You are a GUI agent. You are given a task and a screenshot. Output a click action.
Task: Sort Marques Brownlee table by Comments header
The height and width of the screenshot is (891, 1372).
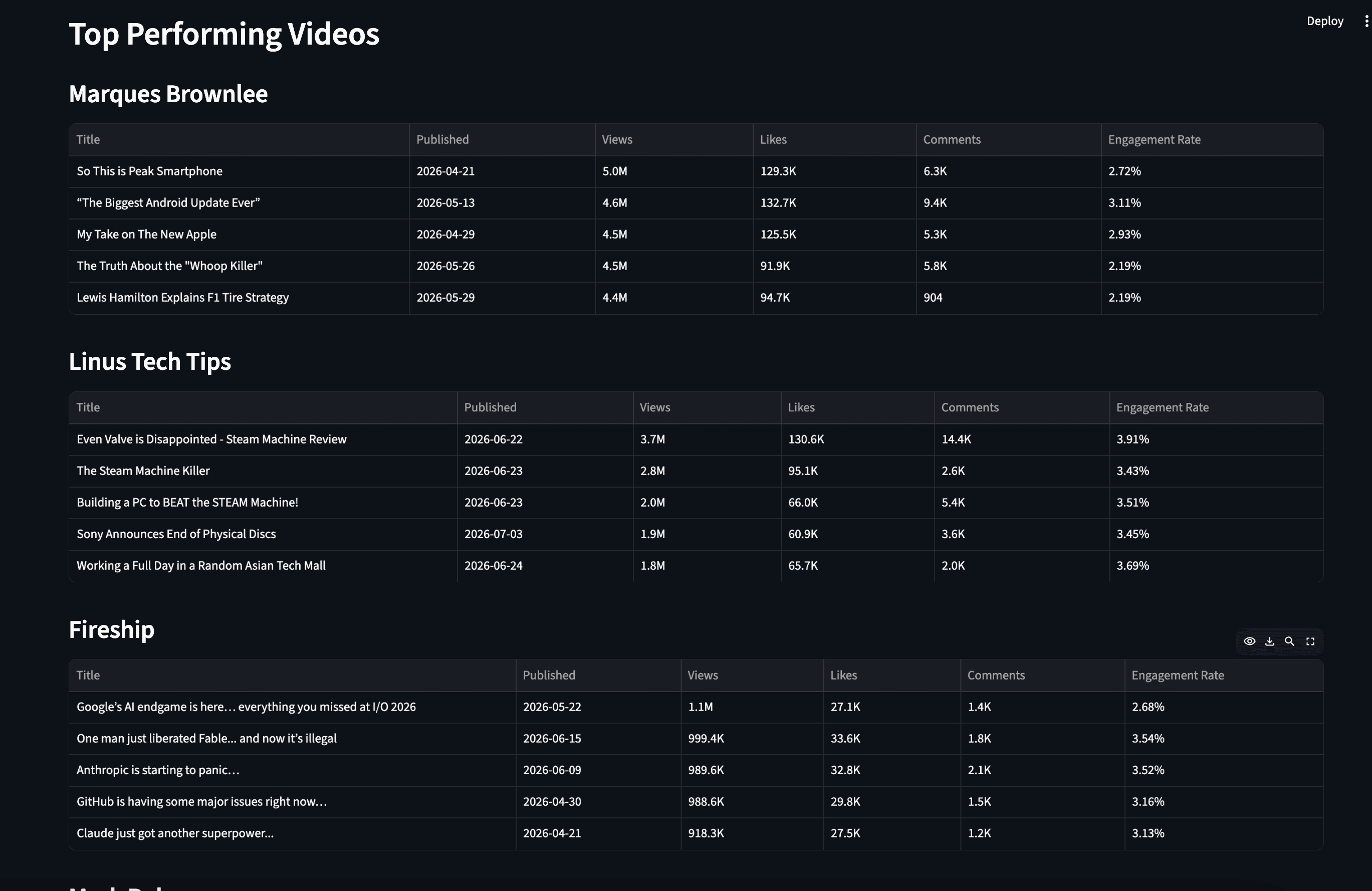pos(1009,139)
